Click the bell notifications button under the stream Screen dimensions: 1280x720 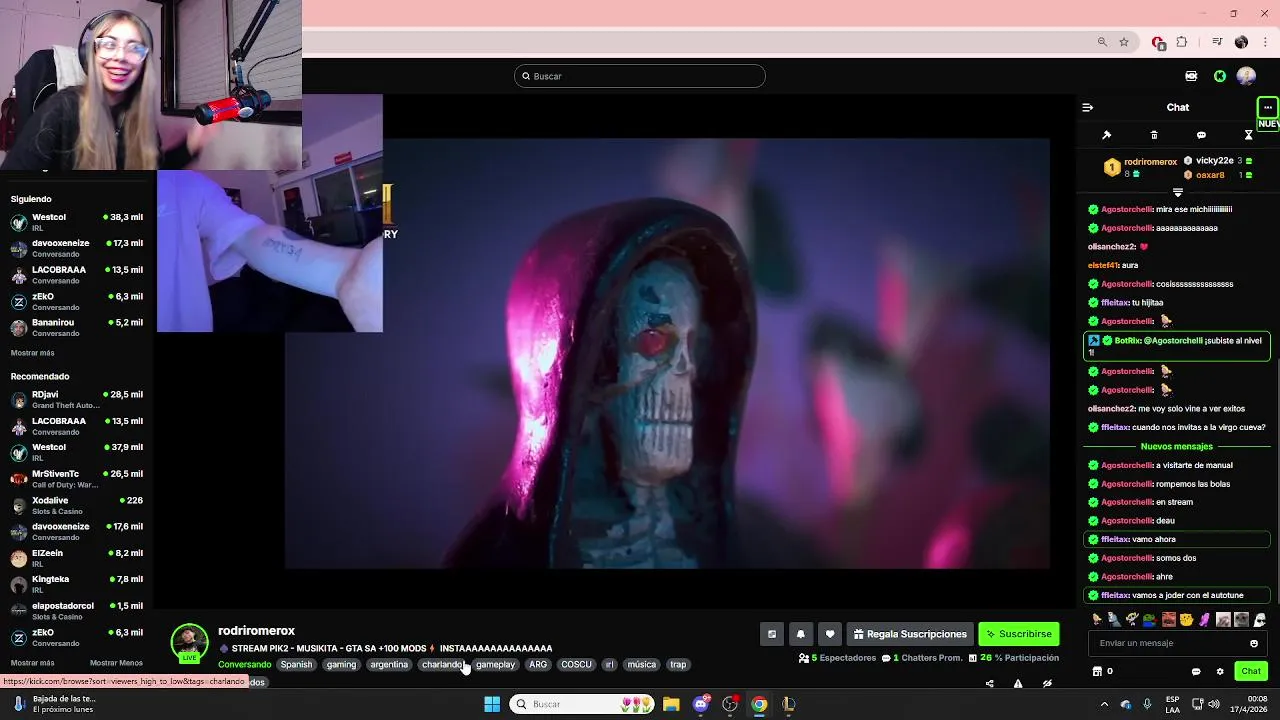click(x=800, y=634)
